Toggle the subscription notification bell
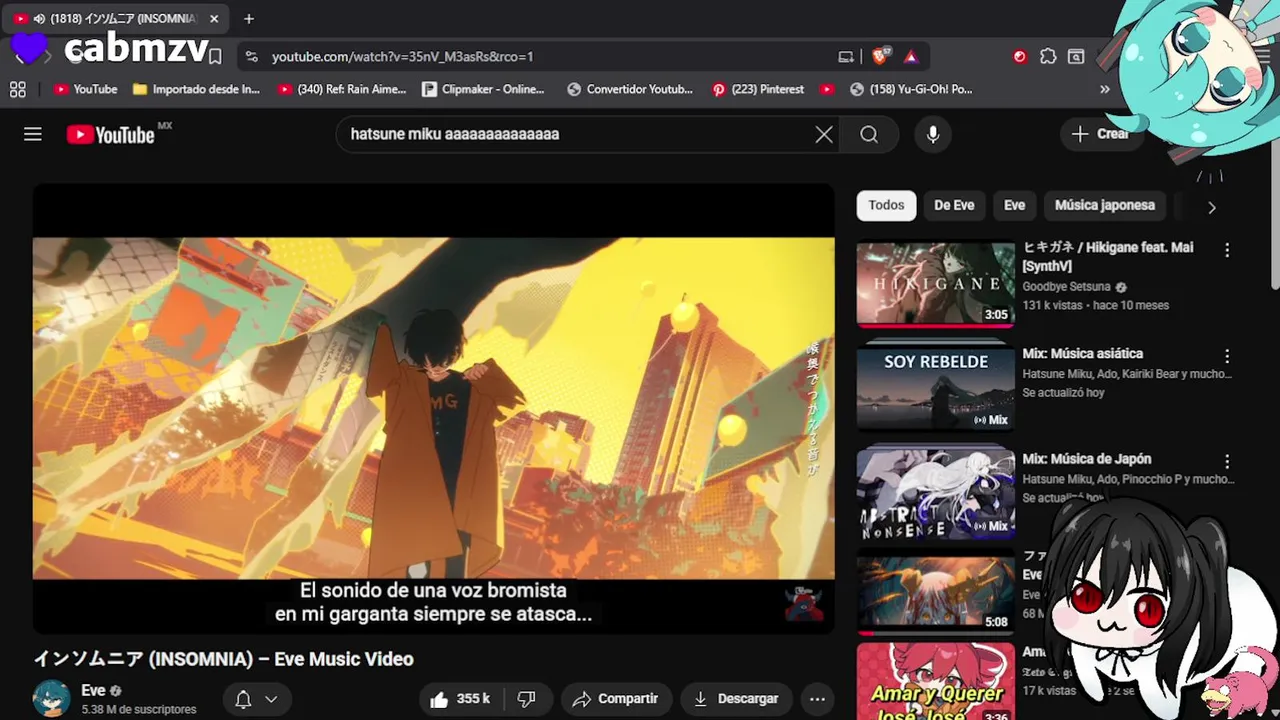 pos(243,699)
